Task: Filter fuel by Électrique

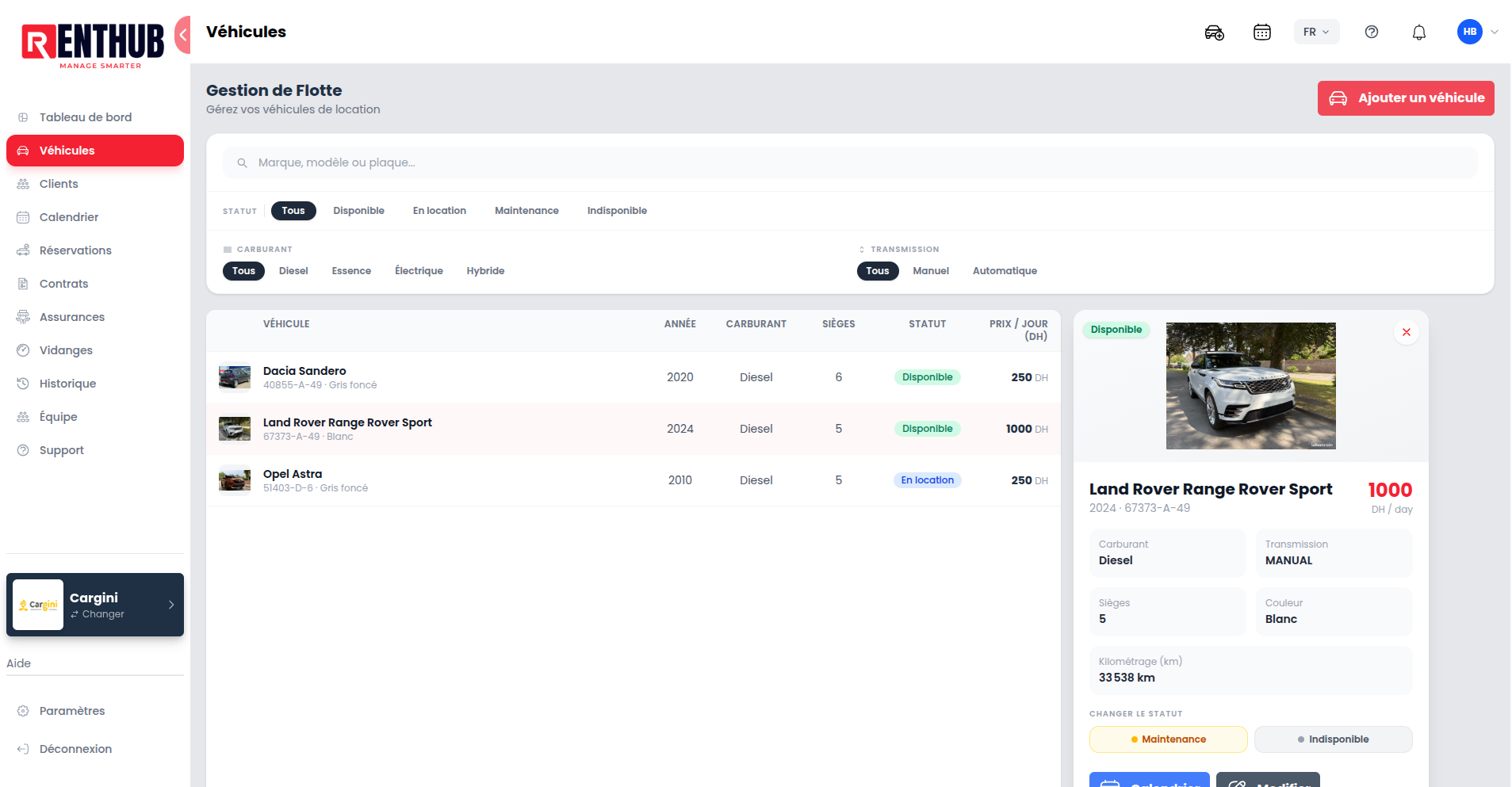Action: [419, 271]
